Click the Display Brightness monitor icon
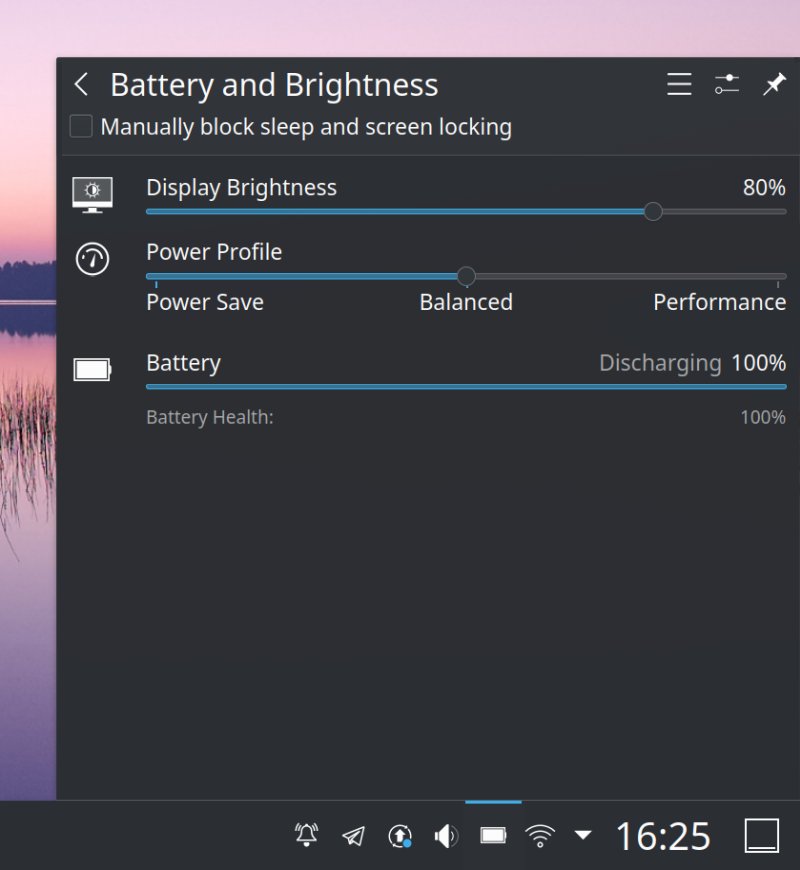This screenshot has width=800, height=870. 93,195
